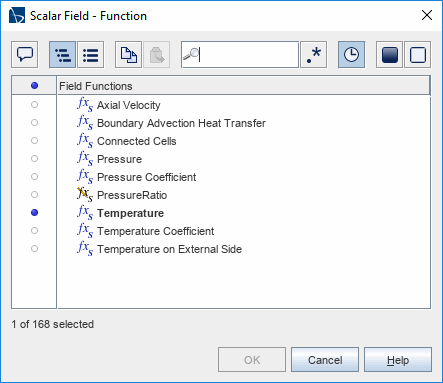
Task: Open Help for this dialog
Action: click(398, 360)
